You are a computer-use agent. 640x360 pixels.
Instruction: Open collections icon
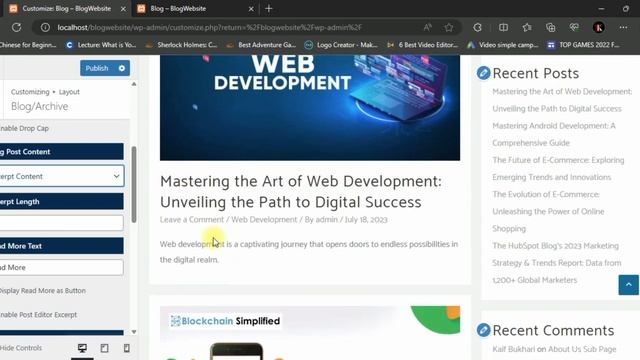[x=551, y=27]
